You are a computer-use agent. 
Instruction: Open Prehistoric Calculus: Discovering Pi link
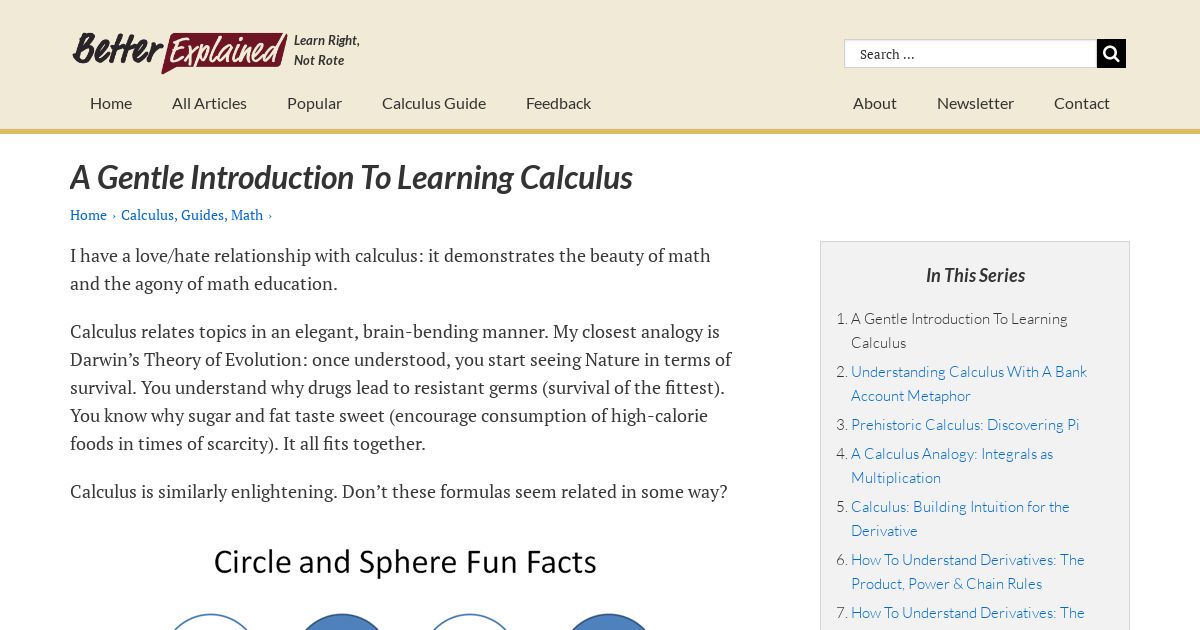(965, 424)
